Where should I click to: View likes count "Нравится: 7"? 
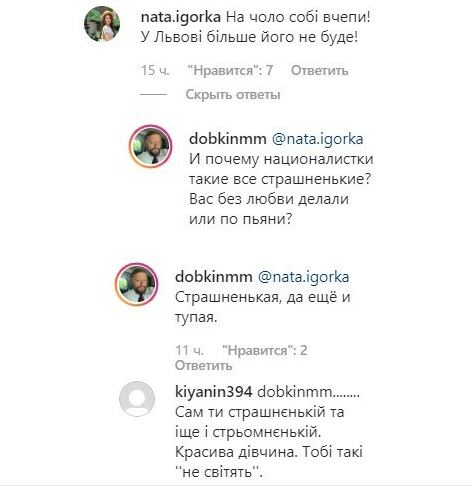point(230,70)
